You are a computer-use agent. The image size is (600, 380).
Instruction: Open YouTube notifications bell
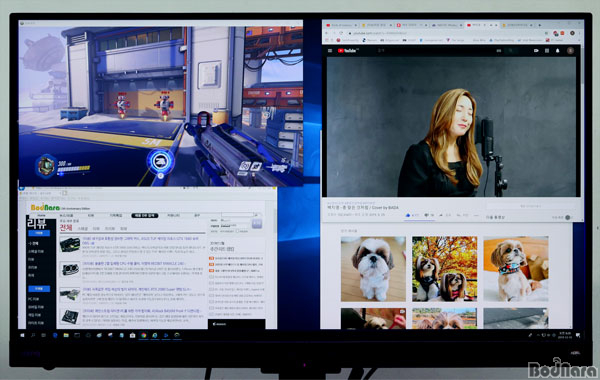click(558, 51)
